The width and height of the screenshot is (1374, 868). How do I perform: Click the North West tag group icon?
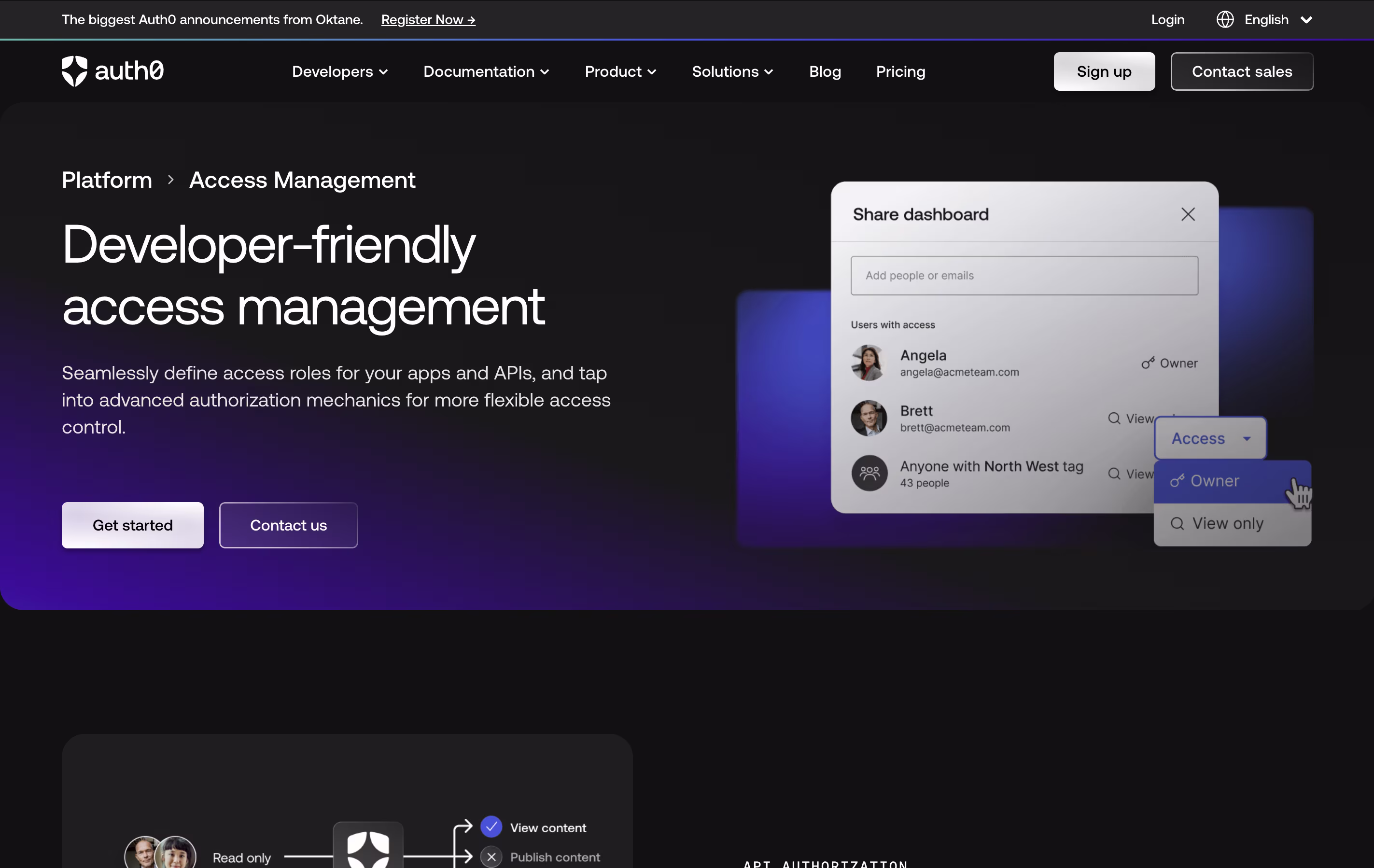coord(869,473)
